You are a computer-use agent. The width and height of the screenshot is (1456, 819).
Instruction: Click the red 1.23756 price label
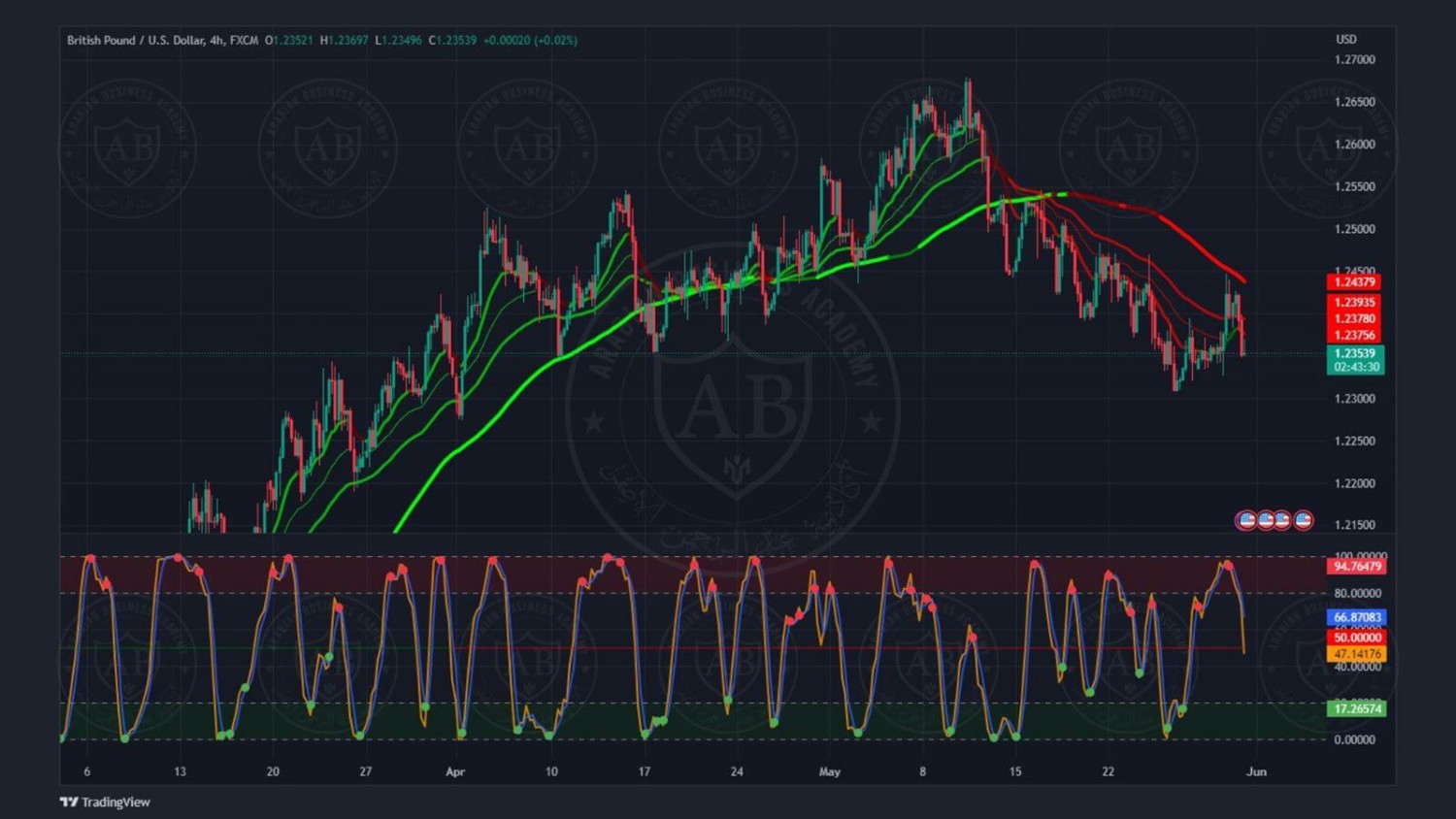coord(1354,335)
